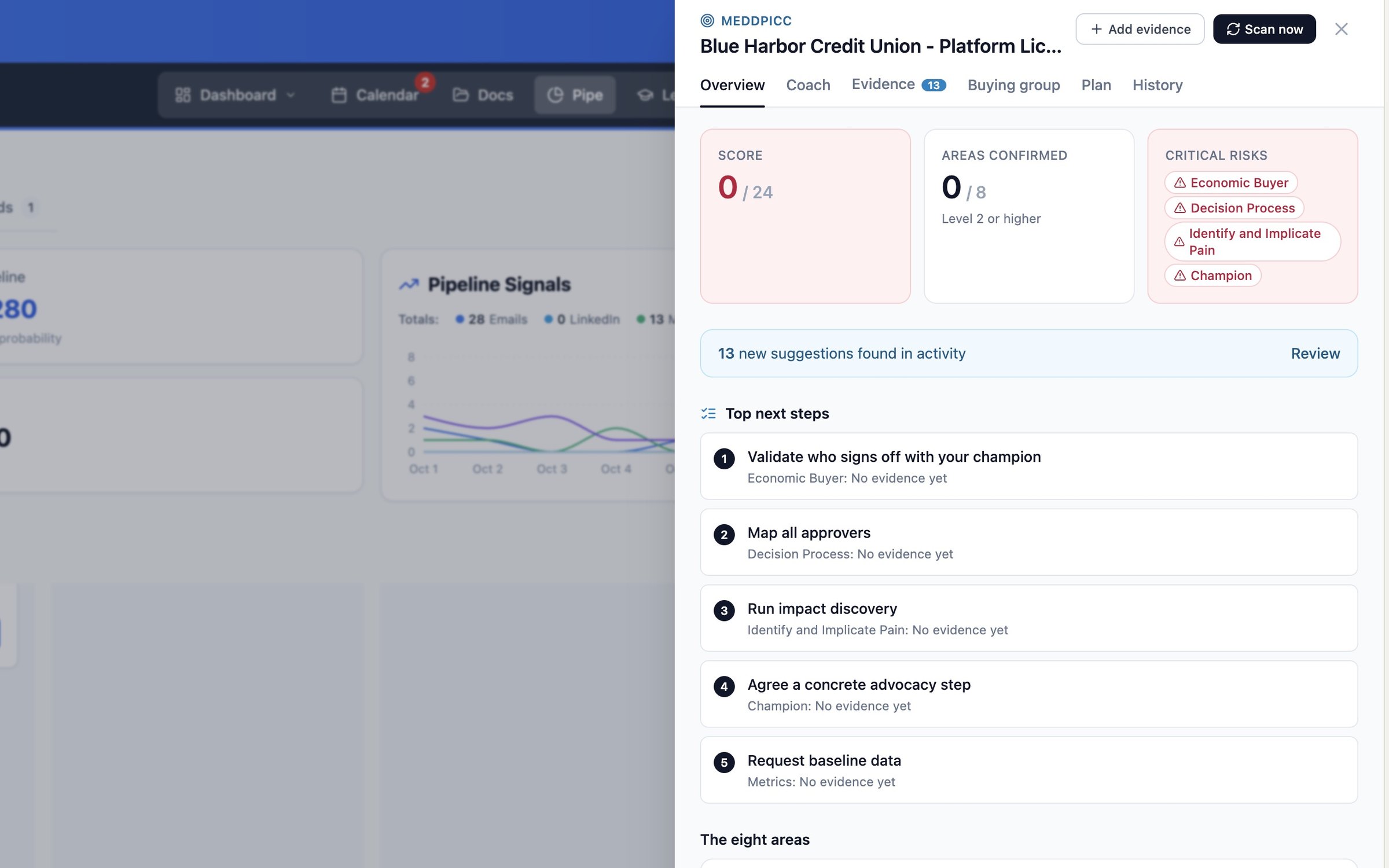Open the Buying group tab
This screenshot has height=868, width=1389.
click(x=1013, y=85)
